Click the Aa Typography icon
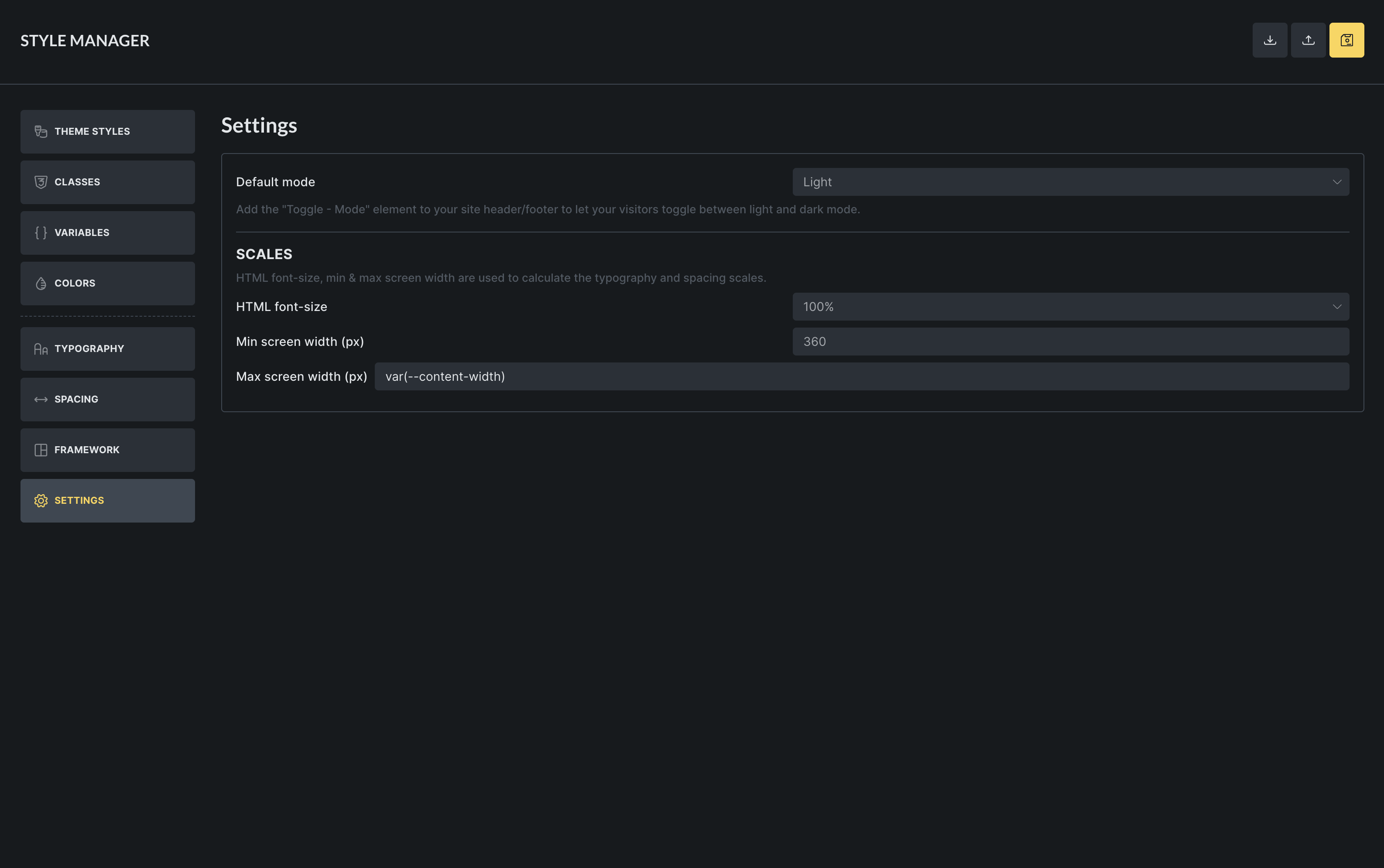This screenshot has height=868, width=1384. coord(41,349)
